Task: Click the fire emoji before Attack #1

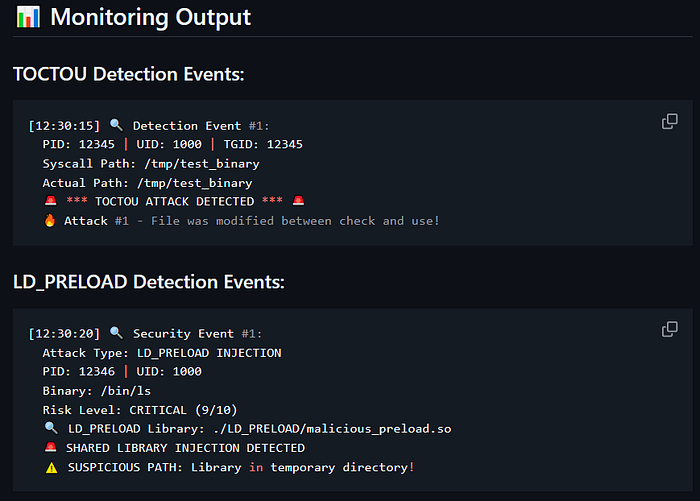Action: (50, 220)
